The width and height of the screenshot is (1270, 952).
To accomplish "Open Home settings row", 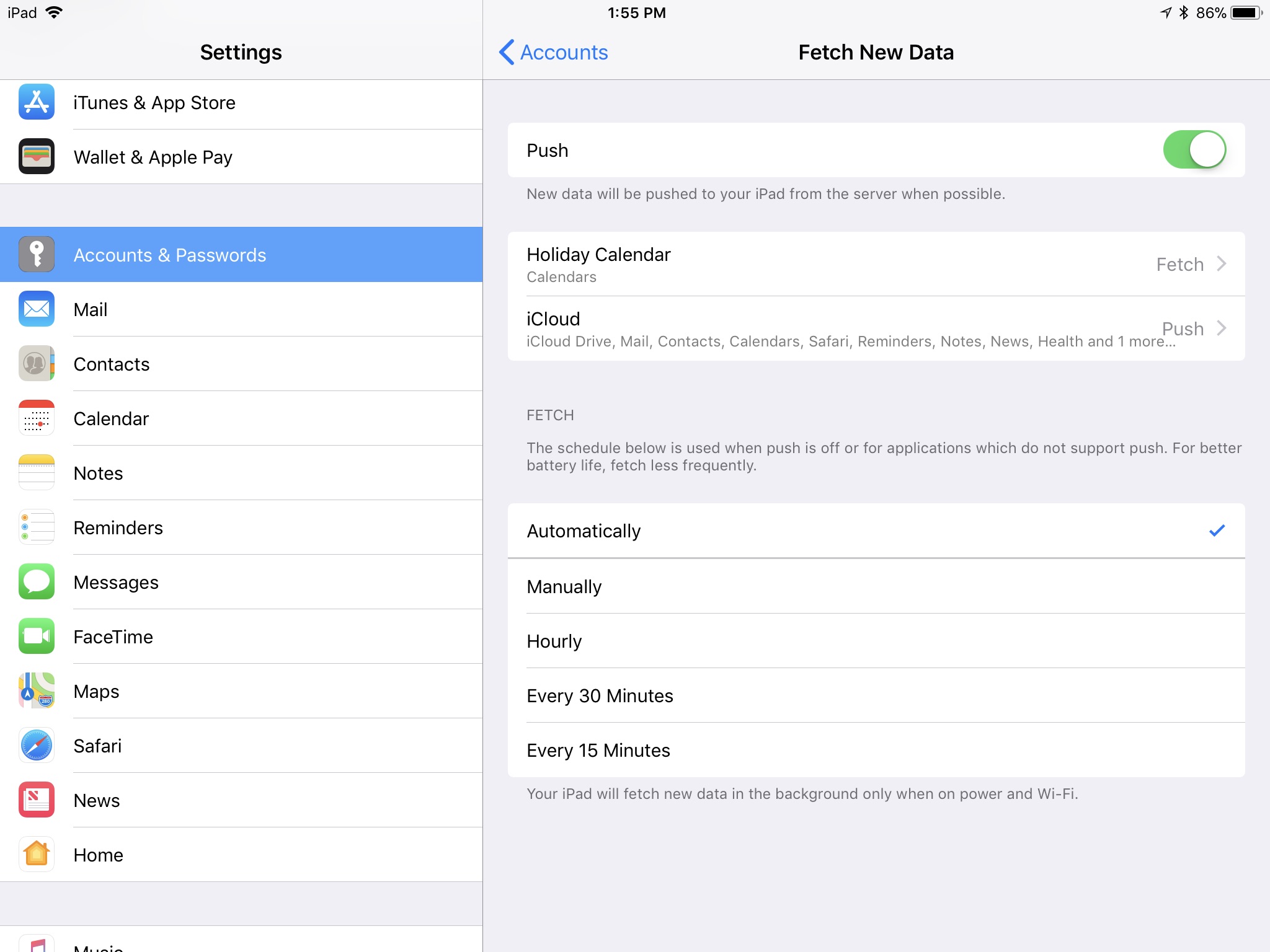I will pos(241,855).
